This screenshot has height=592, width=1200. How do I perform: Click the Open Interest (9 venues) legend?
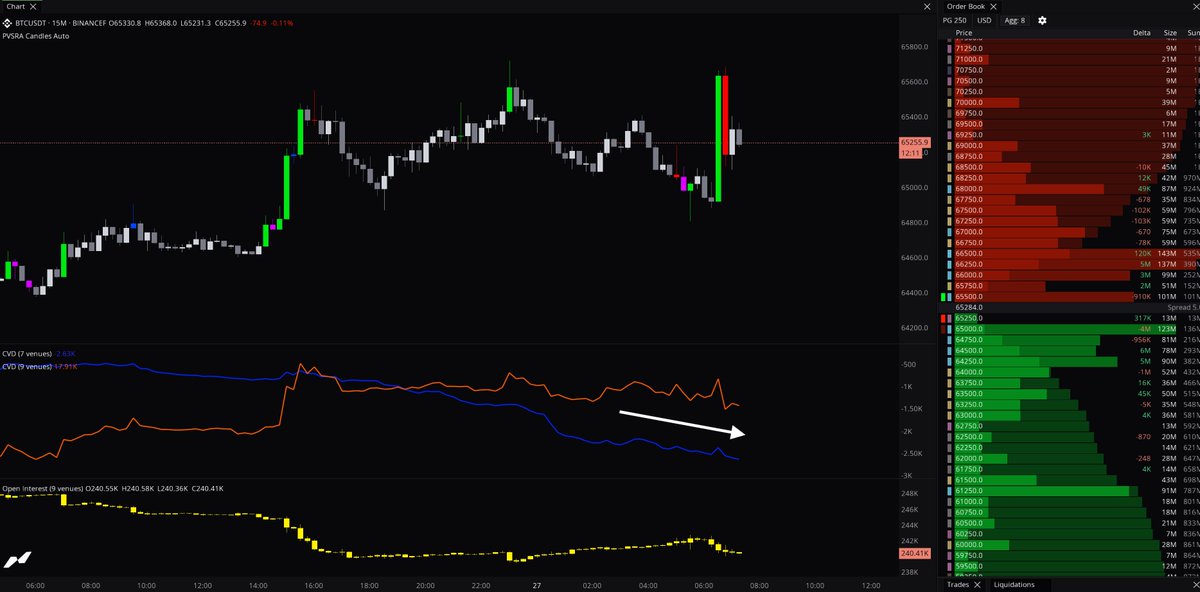[x=45, y=489]
